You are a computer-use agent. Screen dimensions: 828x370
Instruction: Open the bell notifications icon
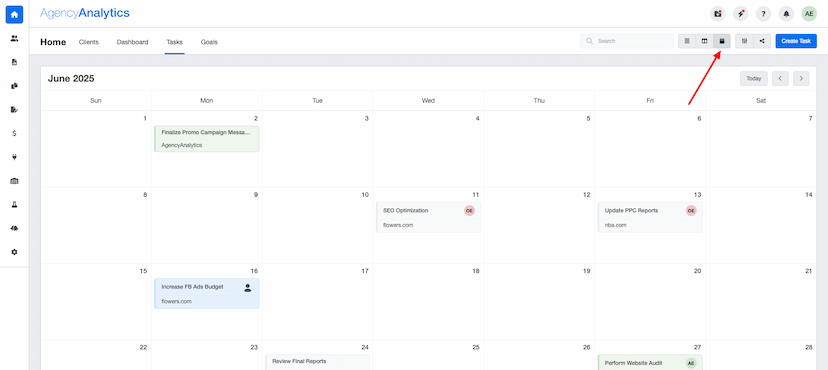(x=786, y=14)
